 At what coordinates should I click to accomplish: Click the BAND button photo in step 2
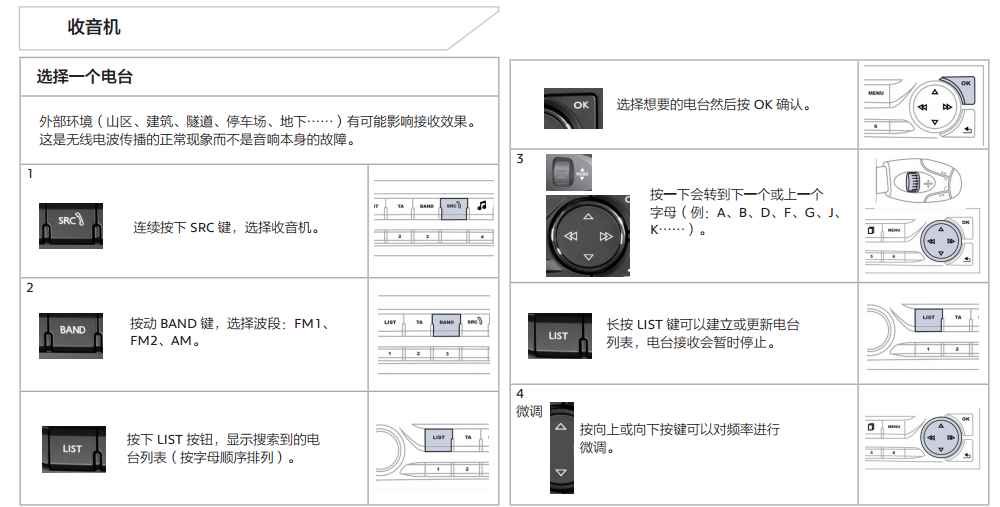pyautogui.click(x=70, y=335)
